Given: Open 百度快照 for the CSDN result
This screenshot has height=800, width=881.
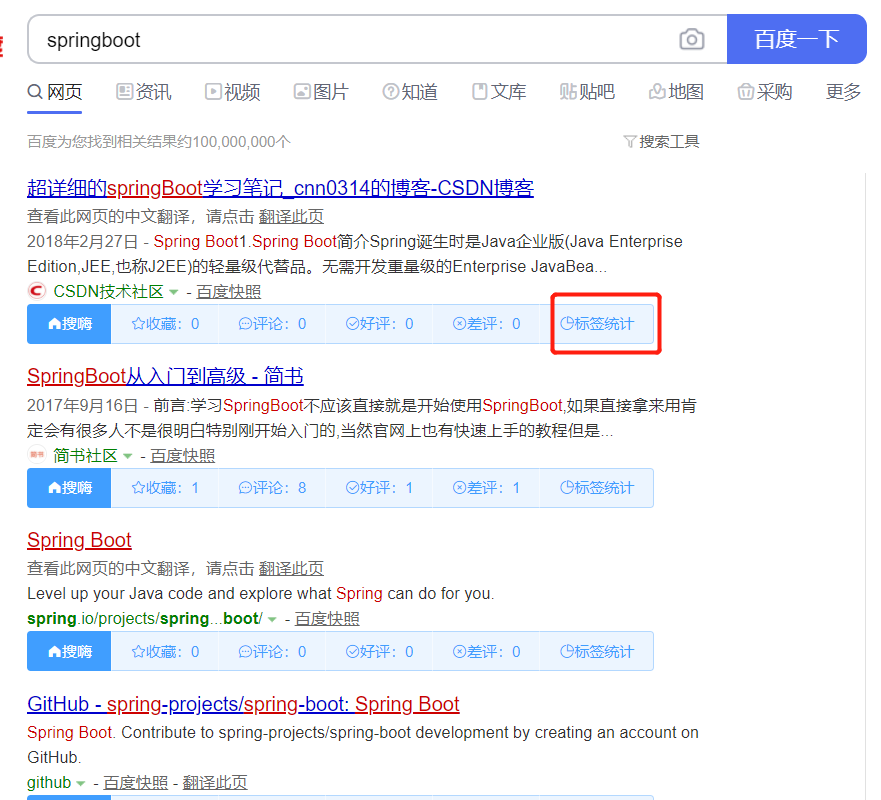Looking at the screenshot, I should (229, 292).
